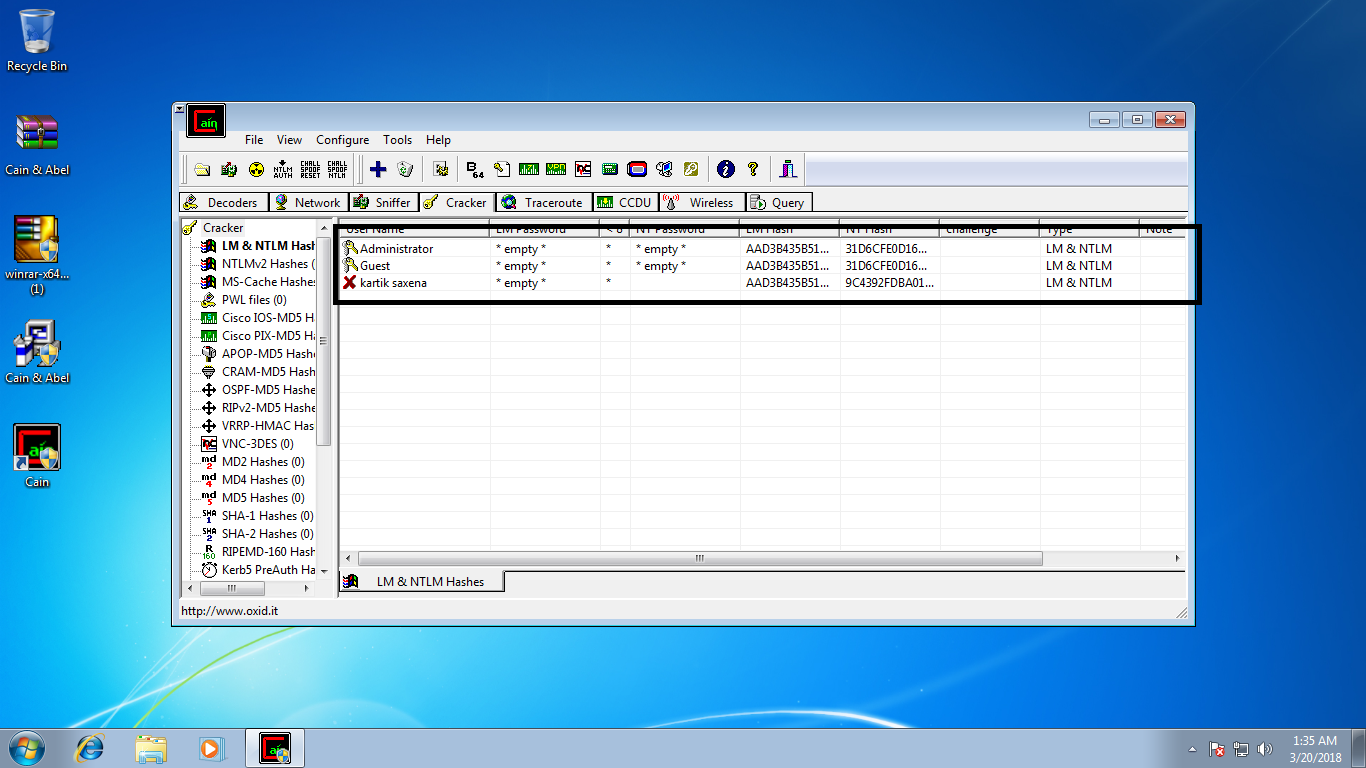
Task: Select MD5 Hashes (0) in Cracker tree
Action: [262, 498]
